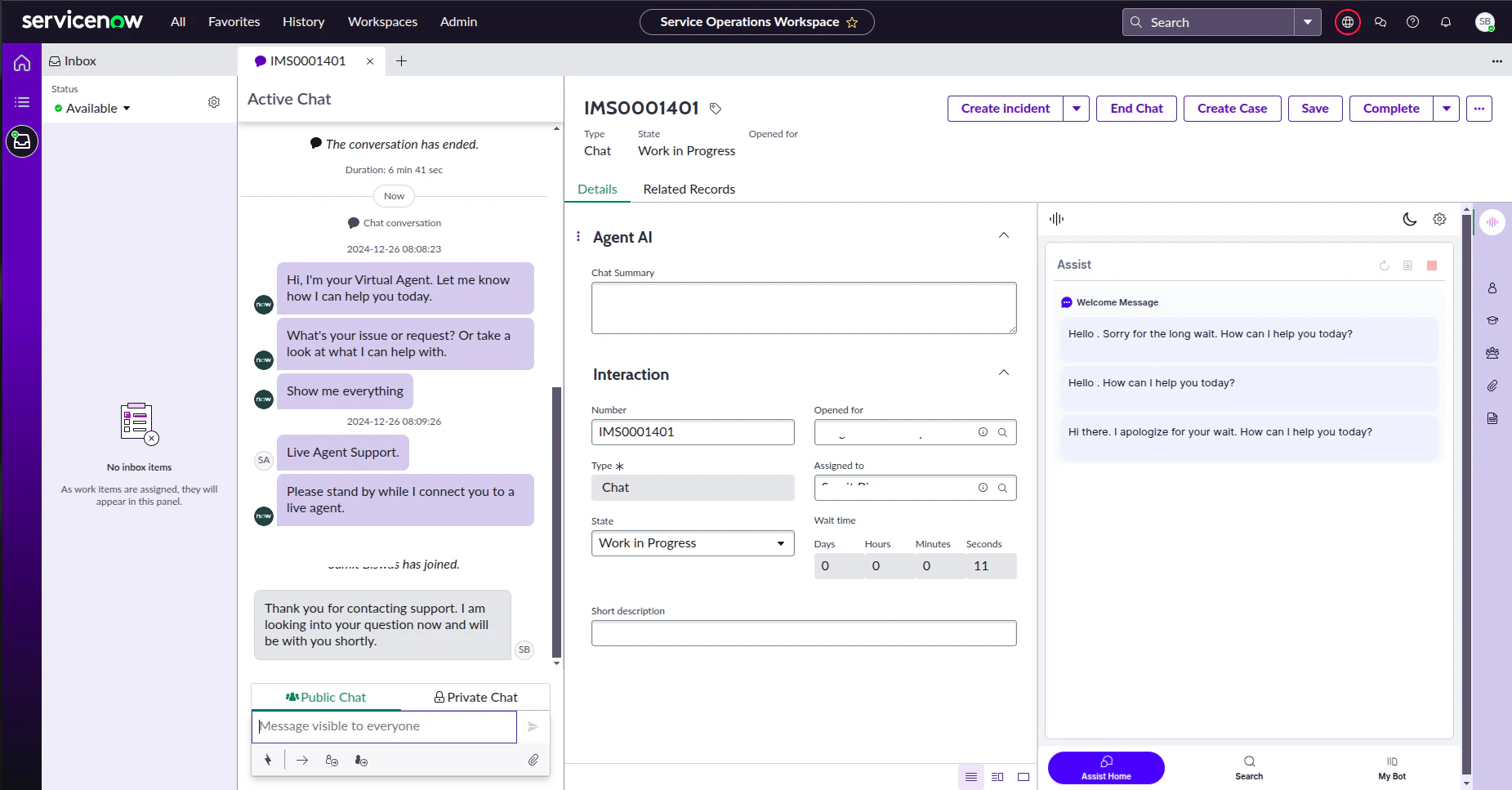
Task: Select the transfer-arrow icon below the message box
Action: 301,760
